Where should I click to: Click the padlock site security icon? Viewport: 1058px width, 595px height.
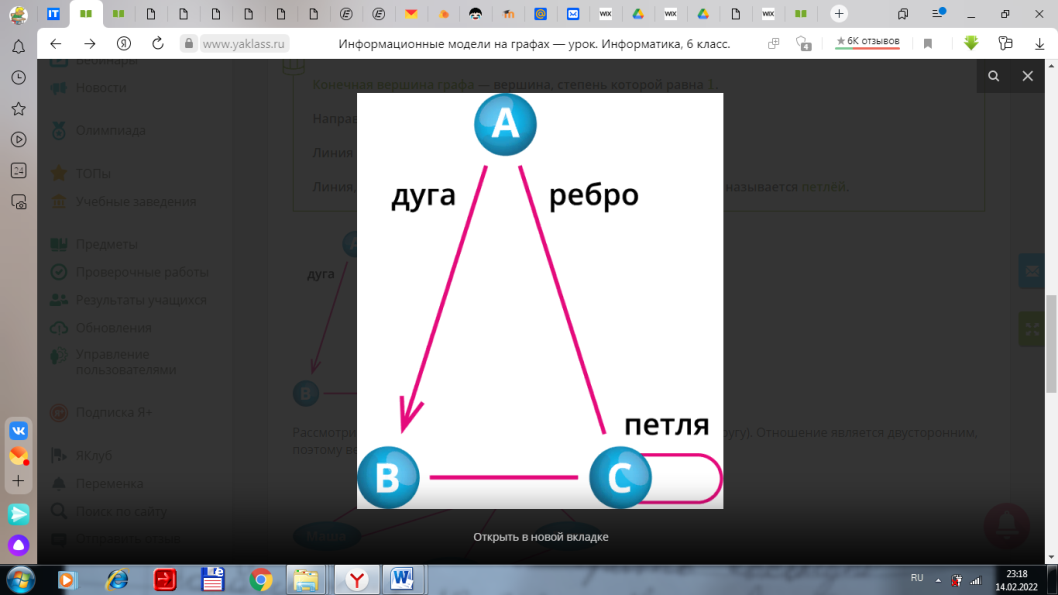click(189, 43)
